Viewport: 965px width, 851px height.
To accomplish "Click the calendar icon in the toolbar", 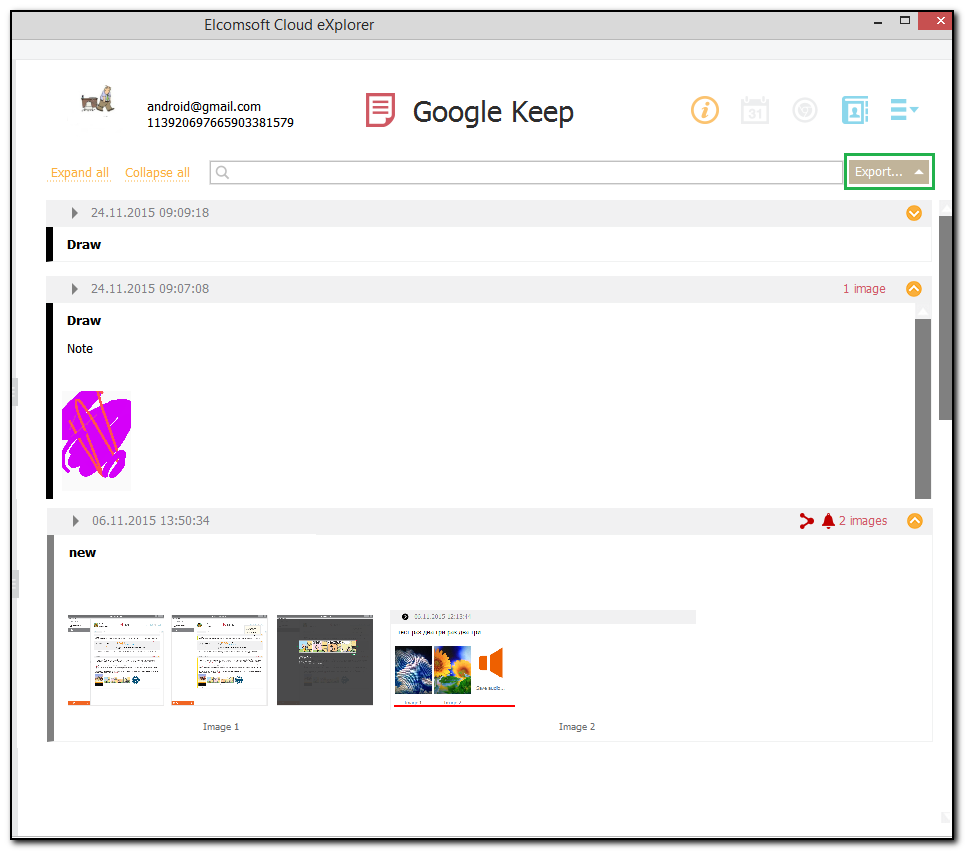I will (755, 110).
